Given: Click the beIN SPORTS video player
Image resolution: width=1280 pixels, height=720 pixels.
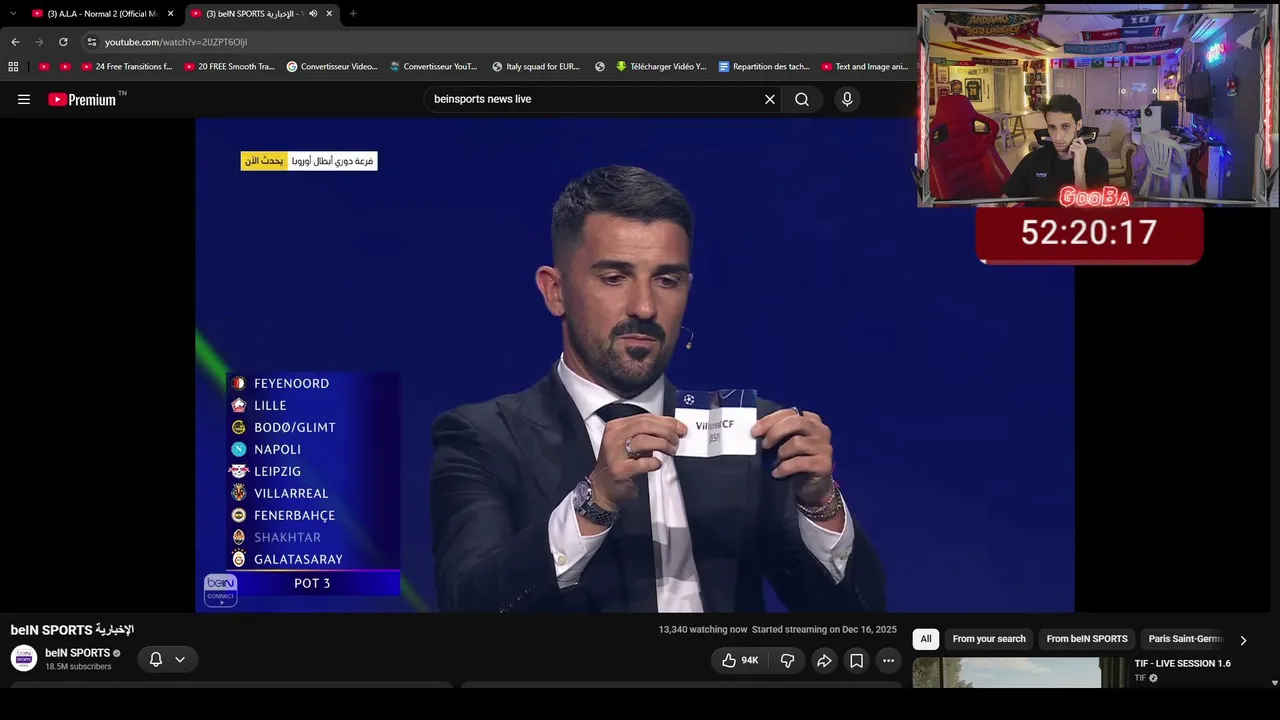Looking at the screenshot, I should tap(635, 365).
